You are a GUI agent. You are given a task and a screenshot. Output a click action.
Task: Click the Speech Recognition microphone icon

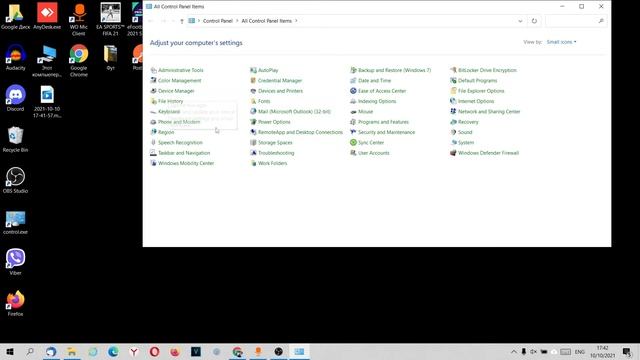point(153,142)
